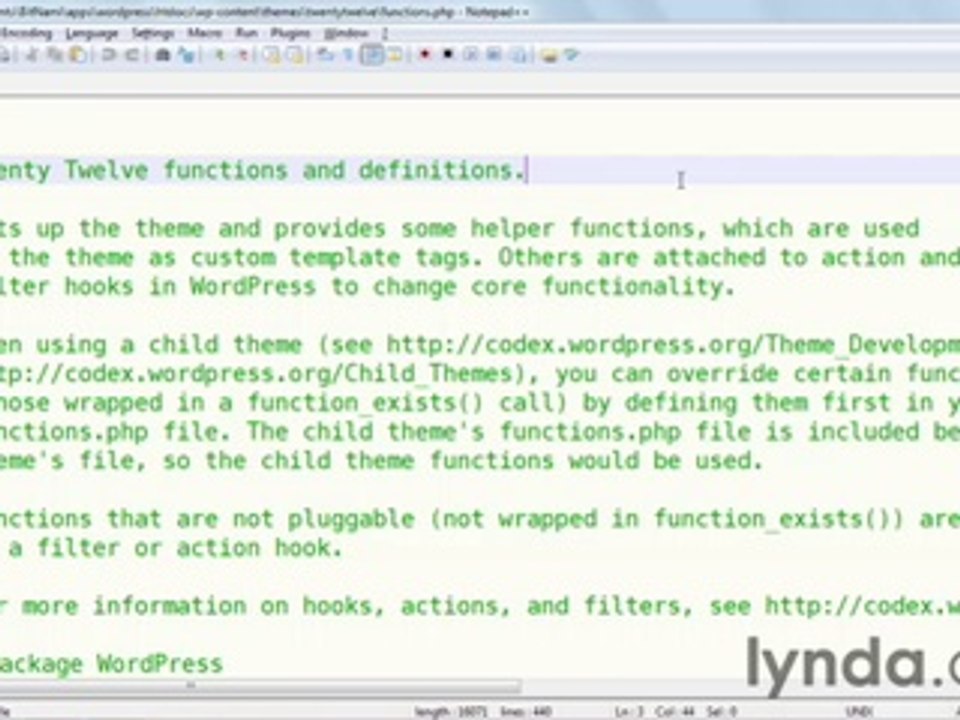Toggle synchronized vertical scrolling icon
The width and height of the screenshot is (960, 720).
271,55
